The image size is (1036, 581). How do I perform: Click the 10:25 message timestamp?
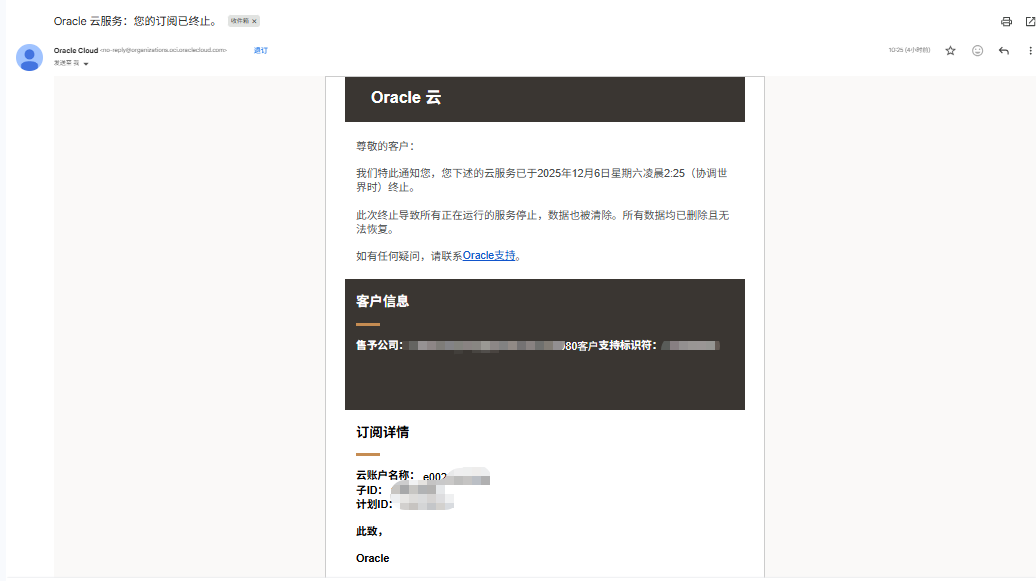[908, 50]
